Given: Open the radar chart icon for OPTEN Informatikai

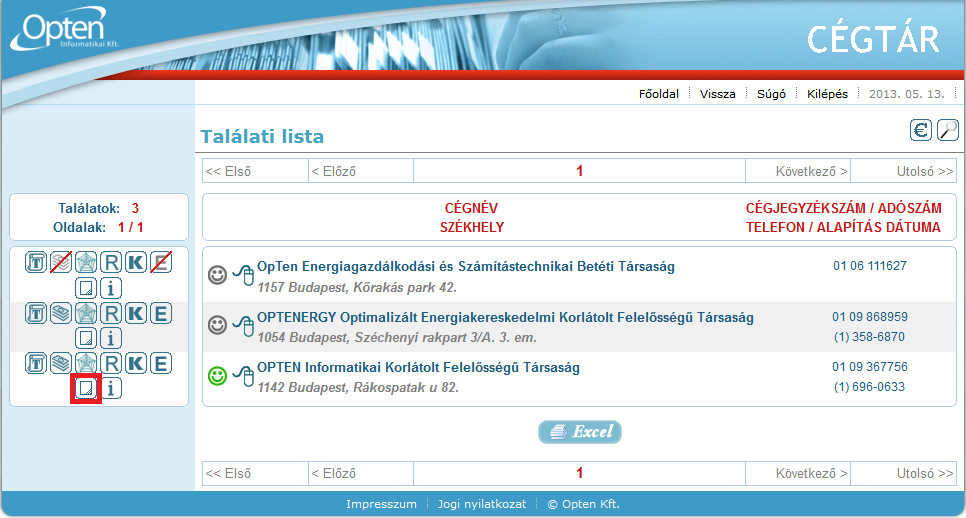Looking at the screenshot, I should pyautogui.click(x=86, y=363).
